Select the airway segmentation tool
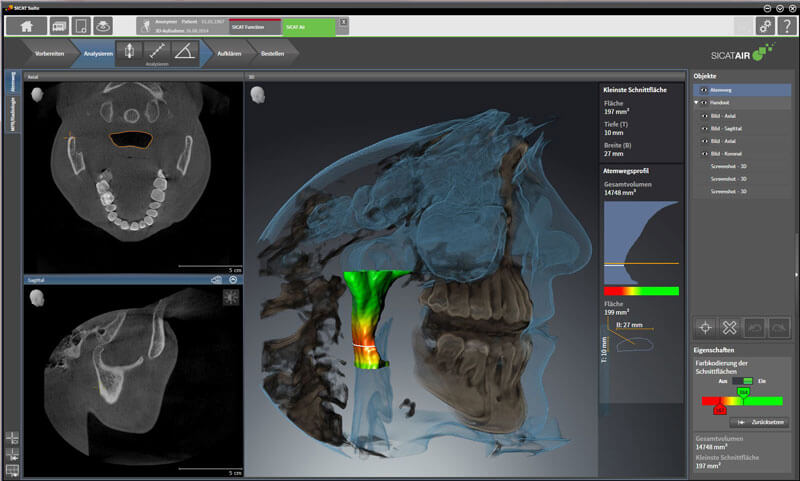Screen dimensions: 800x481 coord(130,50)
